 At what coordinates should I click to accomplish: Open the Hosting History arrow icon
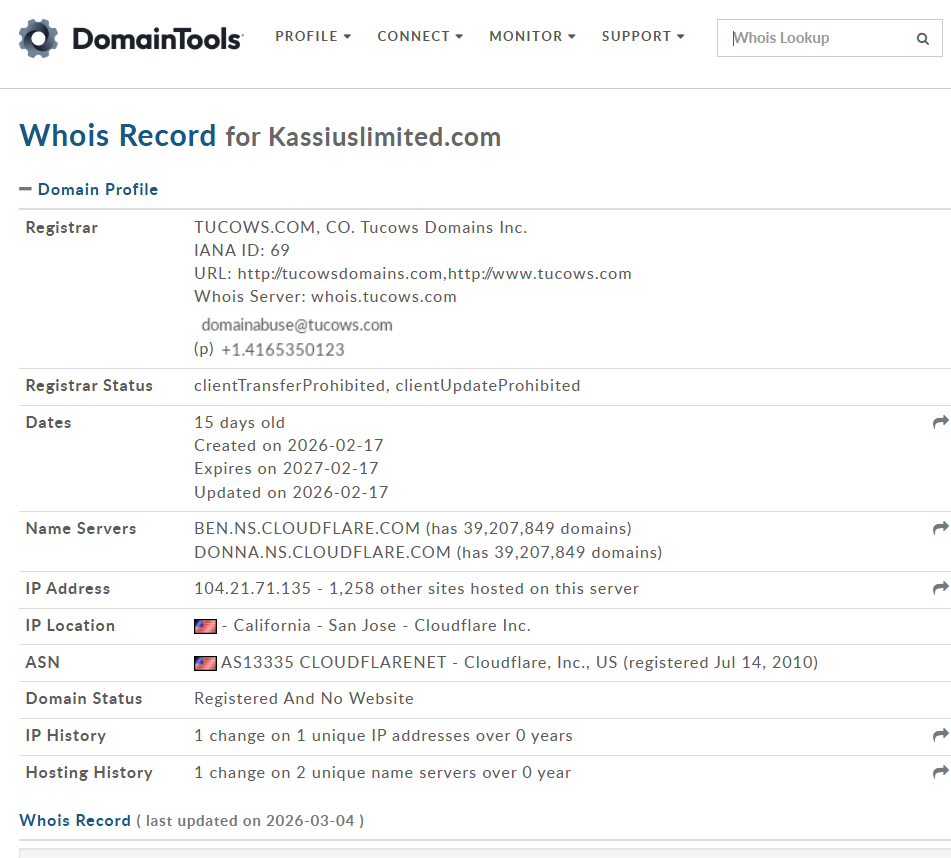[x=940, y=772]
